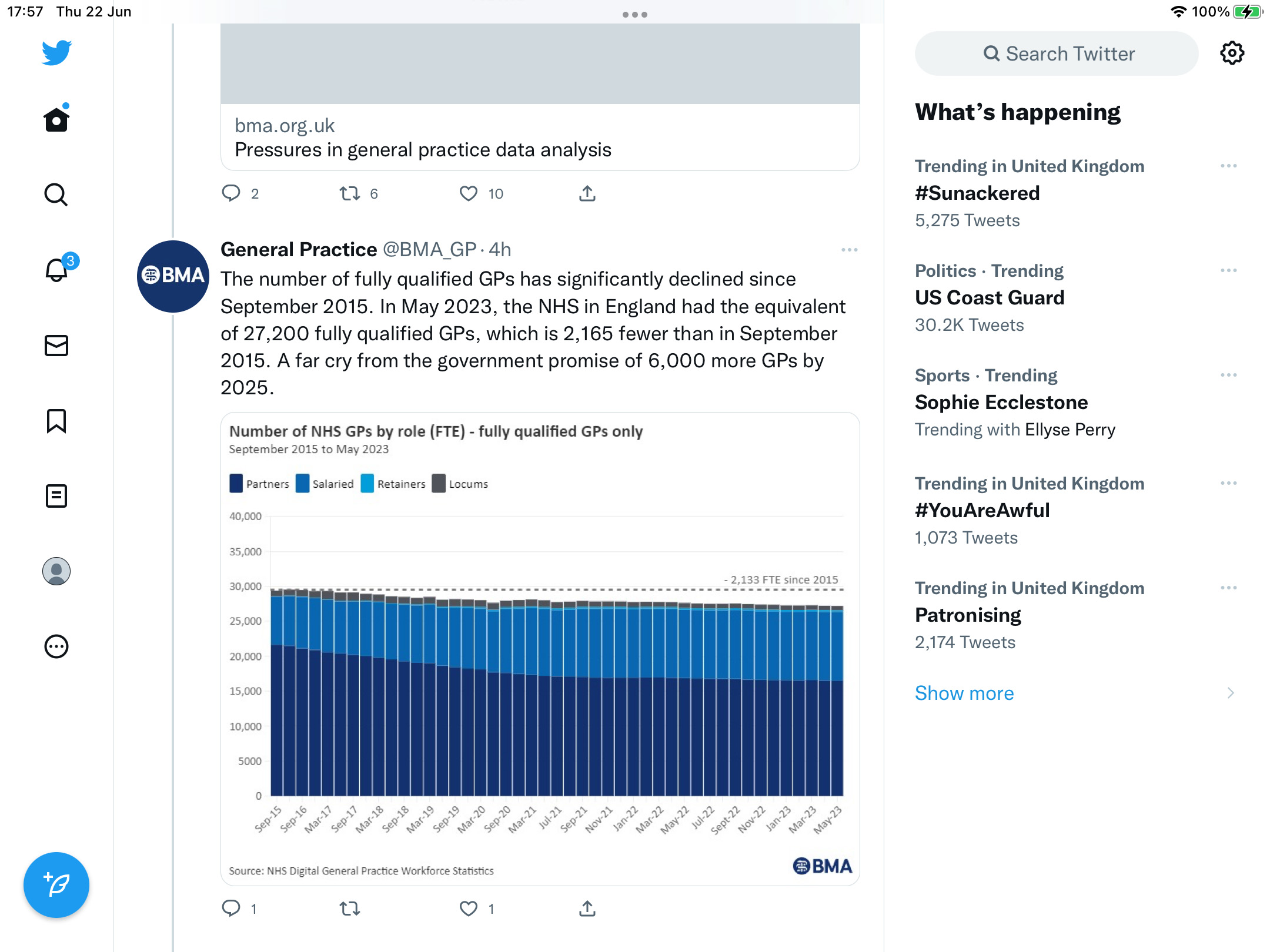This screenshot has height=952, width=1270.
Task: Click the 17:57 clock in status bar
Action: tap(25, 12)
